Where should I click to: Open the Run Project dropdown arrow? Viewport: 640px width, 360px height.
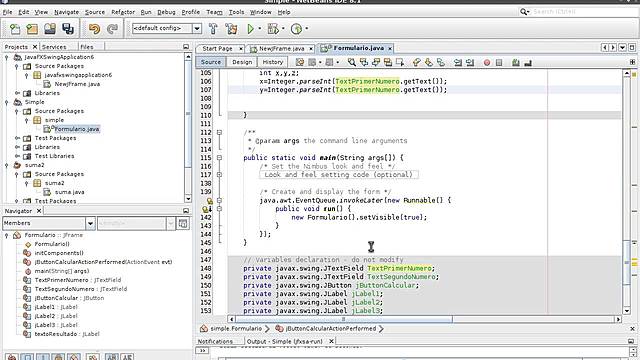click(x=260, y=29)
